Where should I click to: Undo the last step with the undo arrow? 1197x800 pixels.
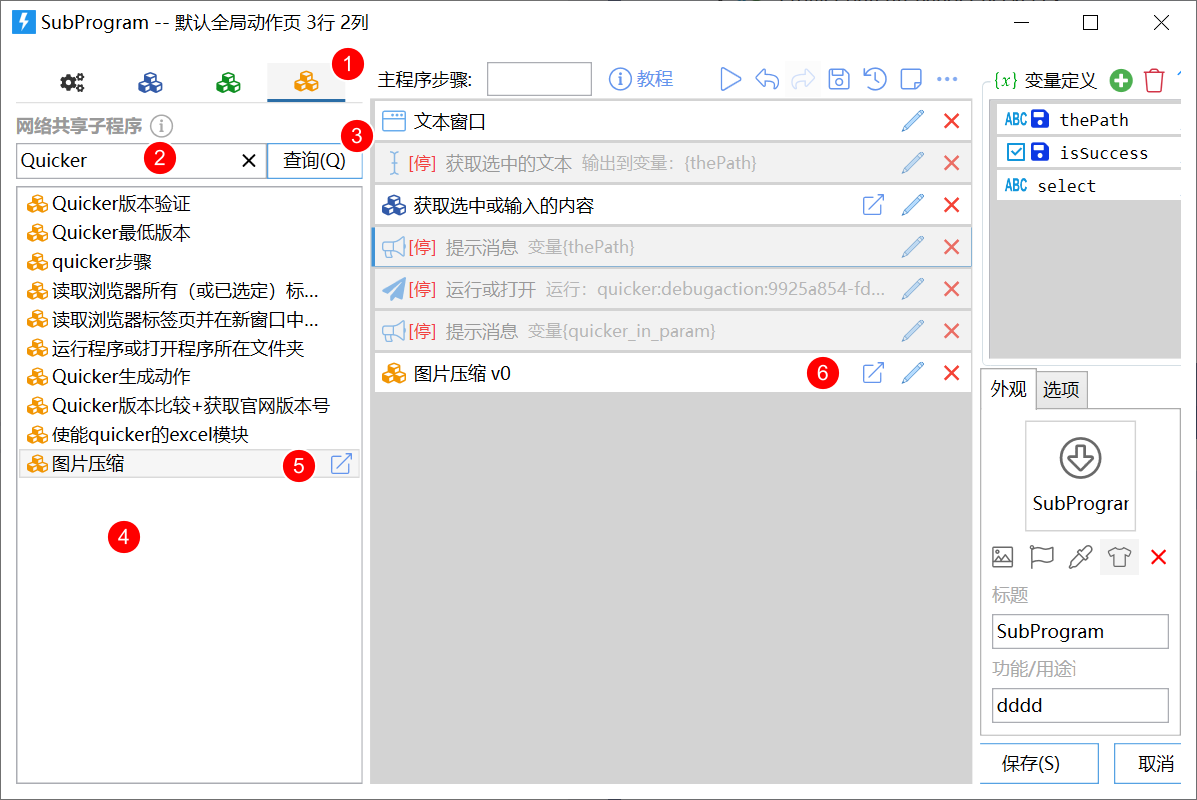[x=766, y=79]
